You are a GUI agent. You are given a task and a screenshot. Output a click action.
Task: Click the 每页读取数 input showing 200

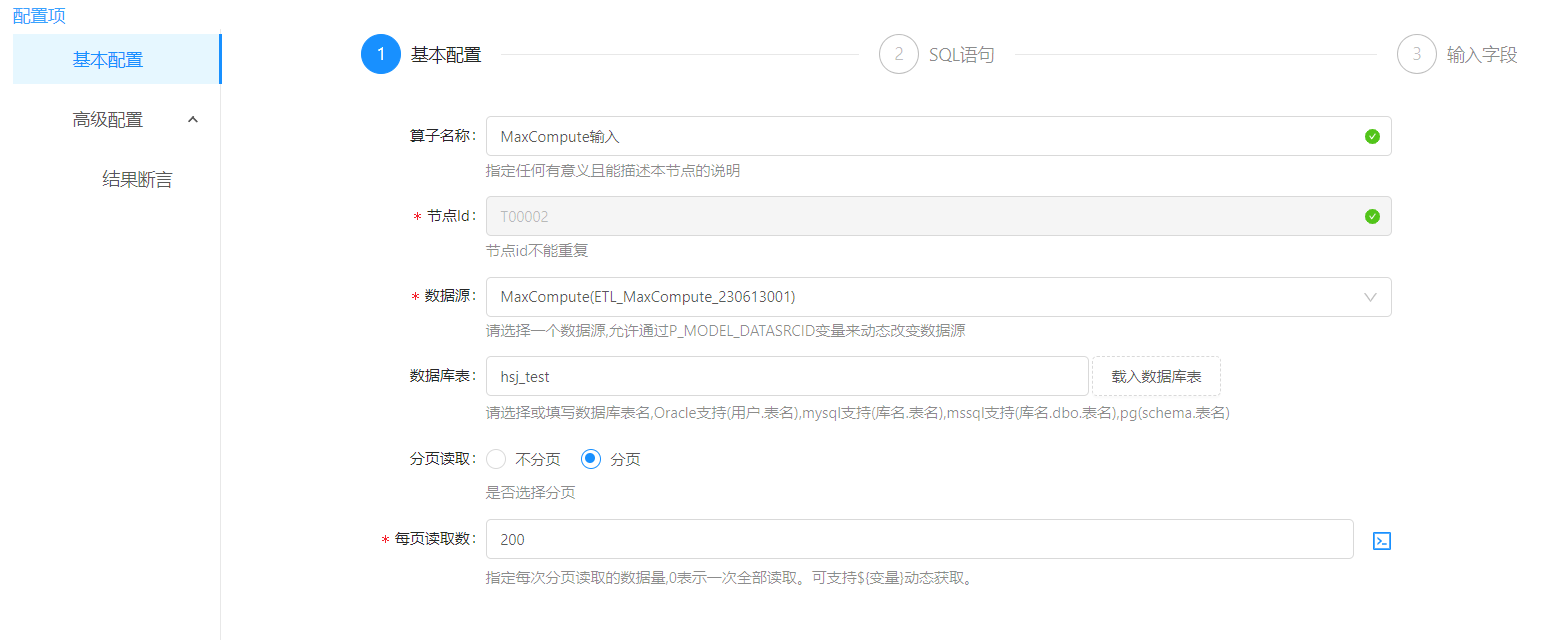[x=918, y=540]
